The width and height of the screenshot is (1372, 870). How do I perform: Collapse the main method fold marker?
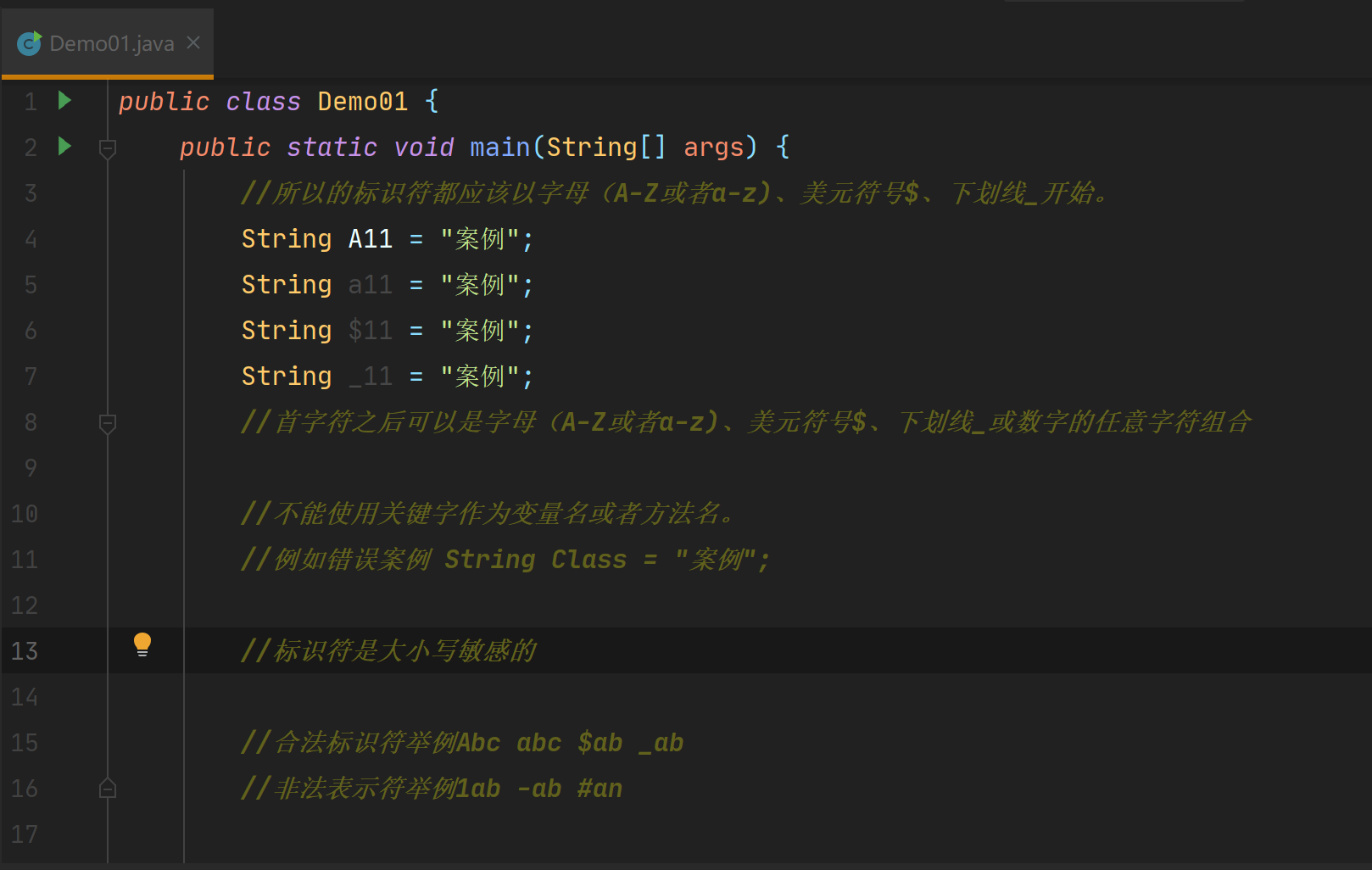[x=108, y=149]
